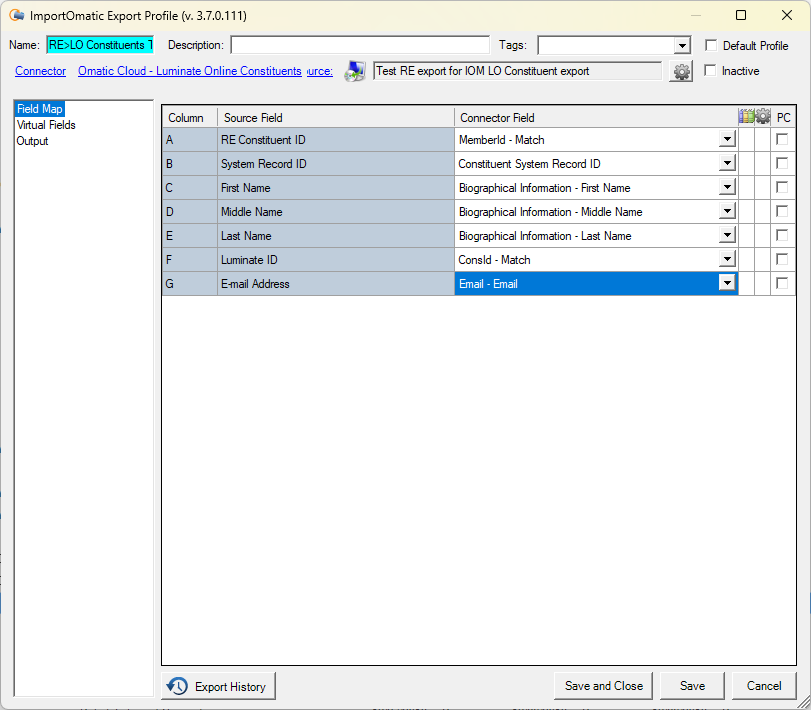Mark the profile as Inactive

coord(711,71)
